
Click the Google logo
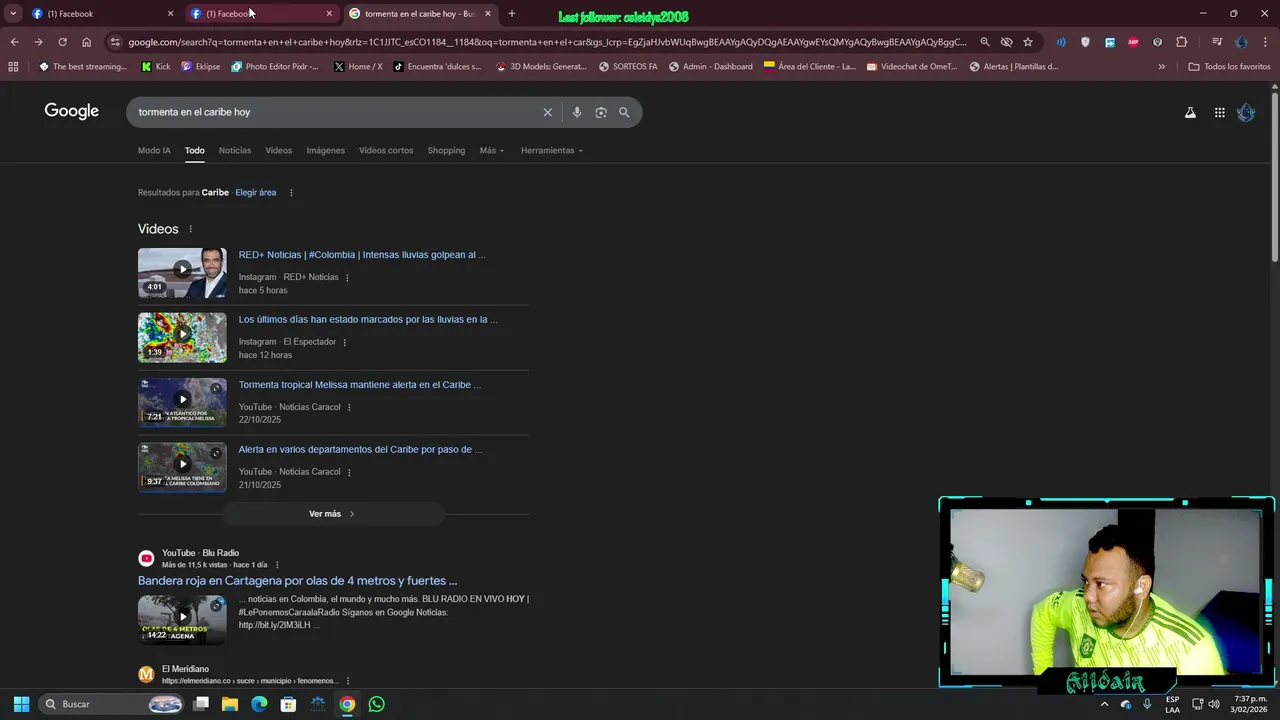click(x=71, y=111)
